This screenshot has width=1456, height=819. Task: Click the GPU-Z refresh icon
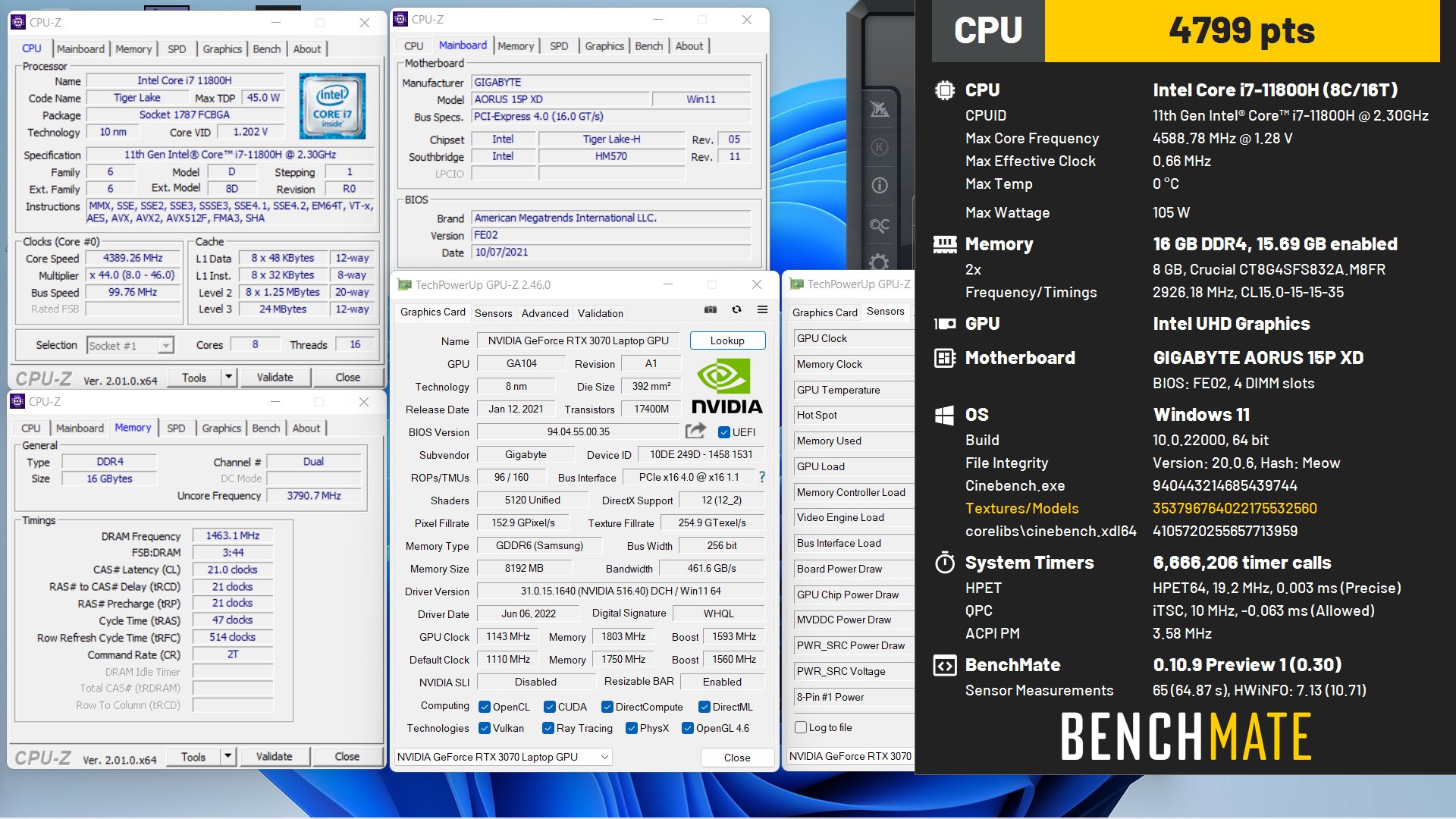pyautogui.click(x=736, y=310)
